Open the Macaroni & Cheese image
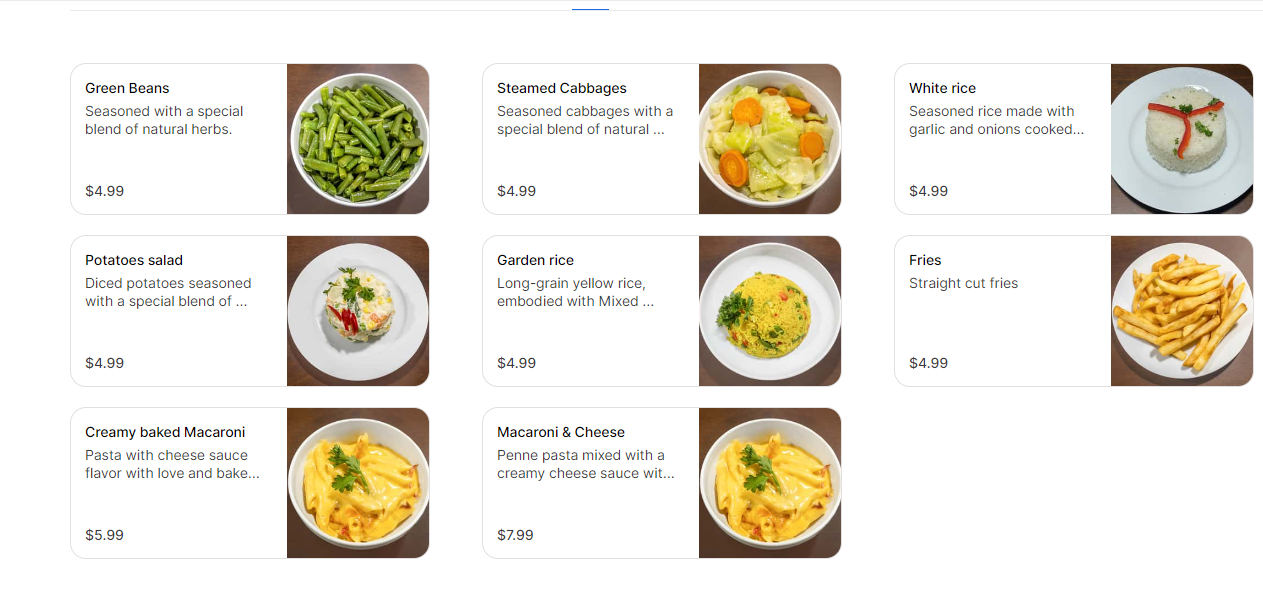 (770, 483)
